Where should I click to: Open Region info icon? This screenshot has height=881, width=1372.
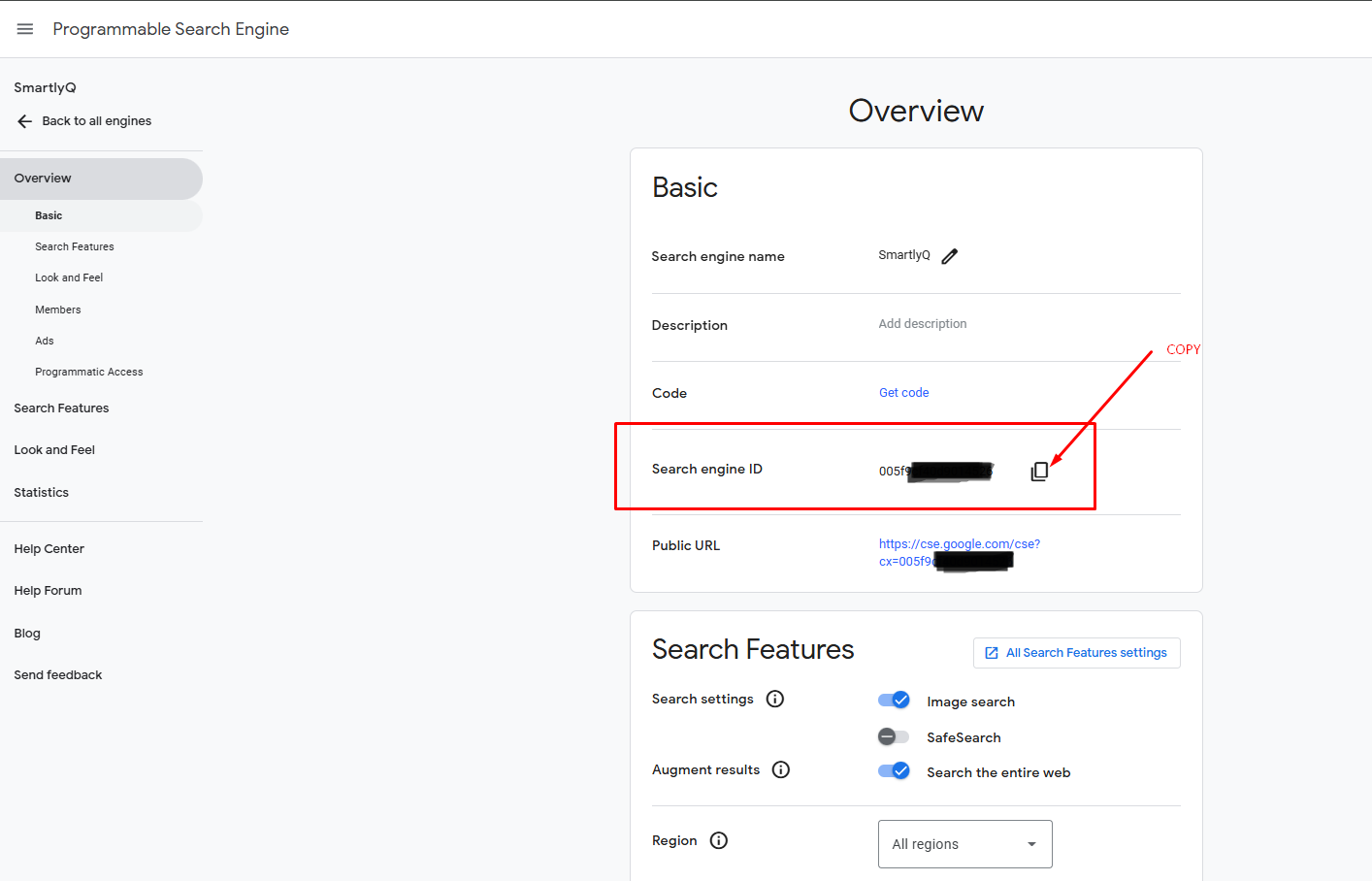click(x=719, y=840)
